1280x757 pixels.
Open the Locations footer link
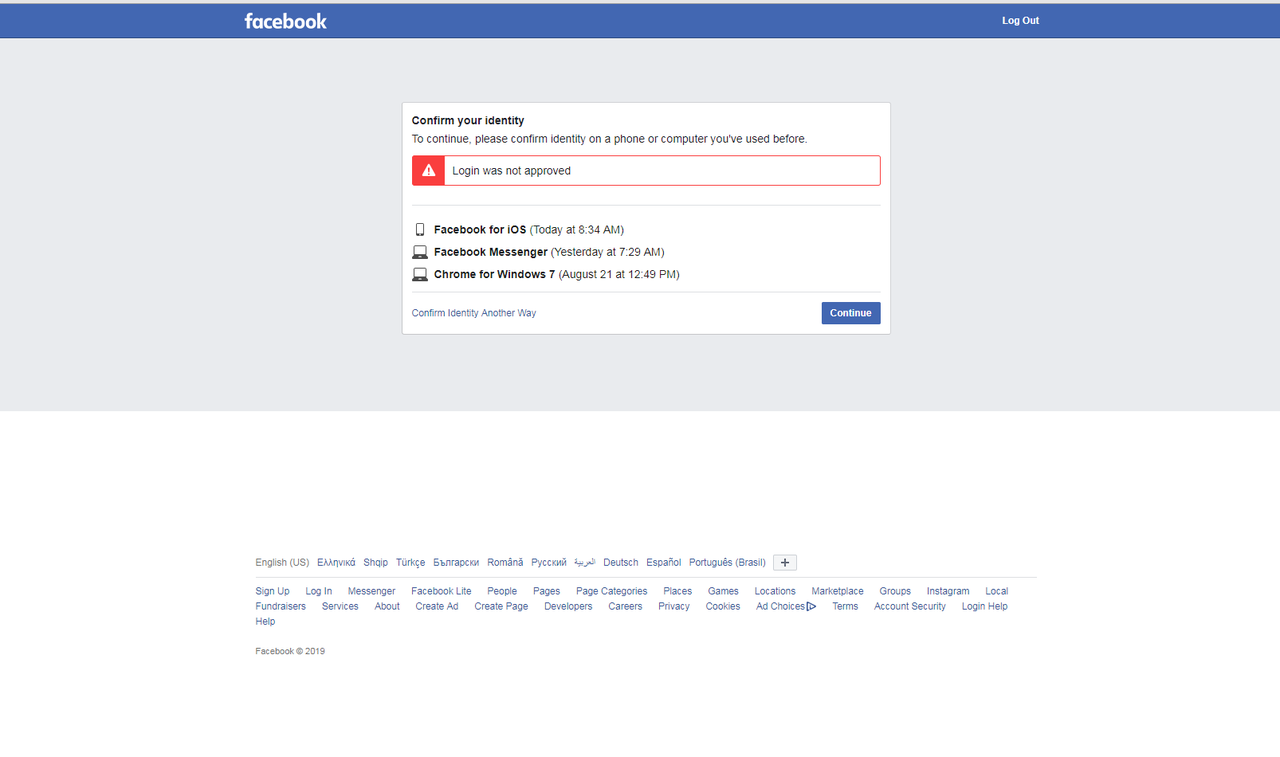775,592
